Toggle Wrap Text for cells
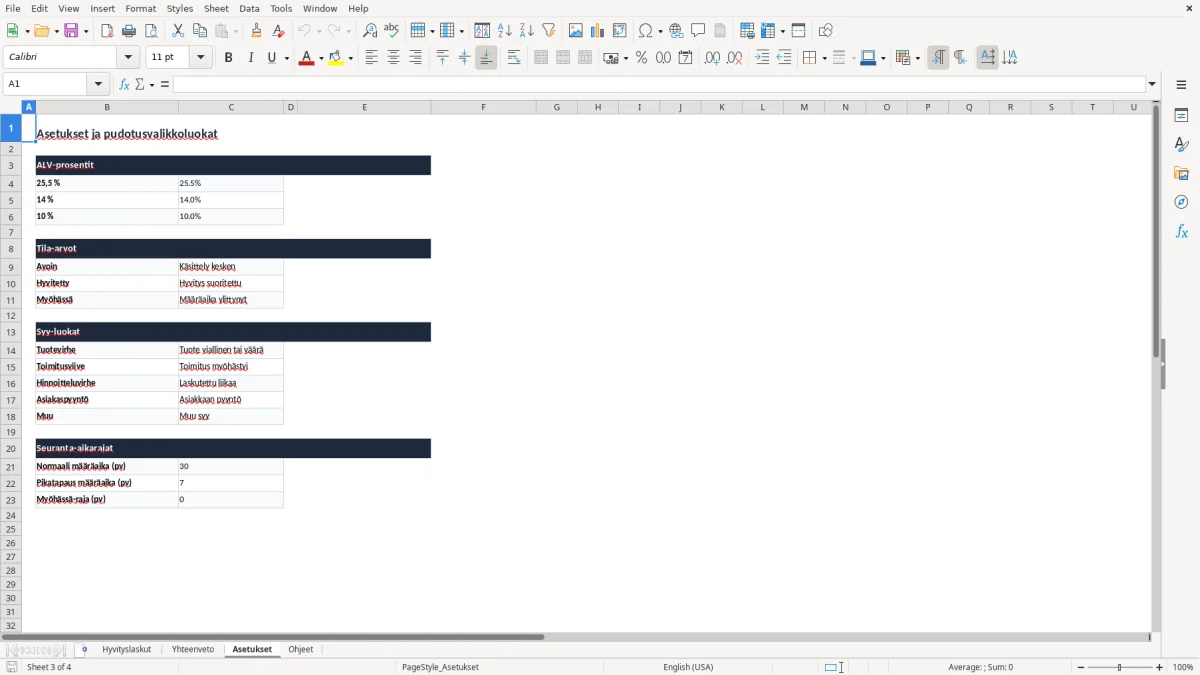 [514, 58]
